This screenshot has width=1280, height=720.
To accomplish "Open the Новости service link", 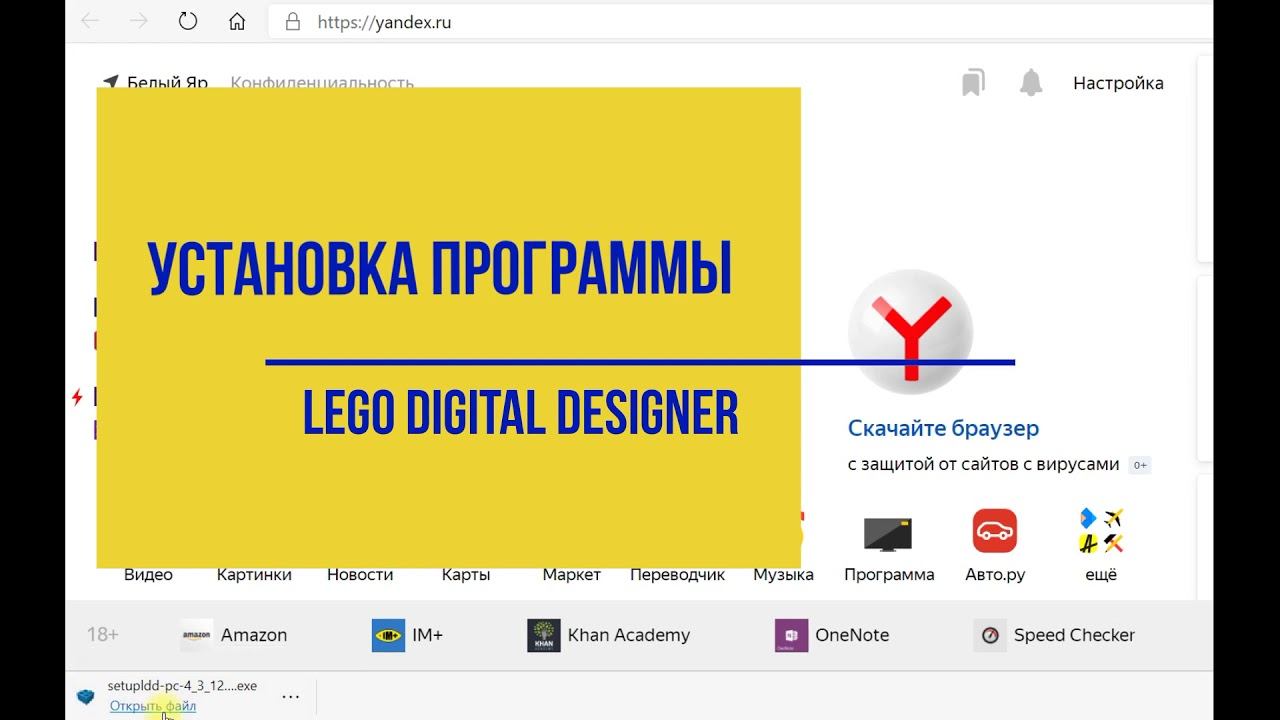I will (x=360, y=575).
